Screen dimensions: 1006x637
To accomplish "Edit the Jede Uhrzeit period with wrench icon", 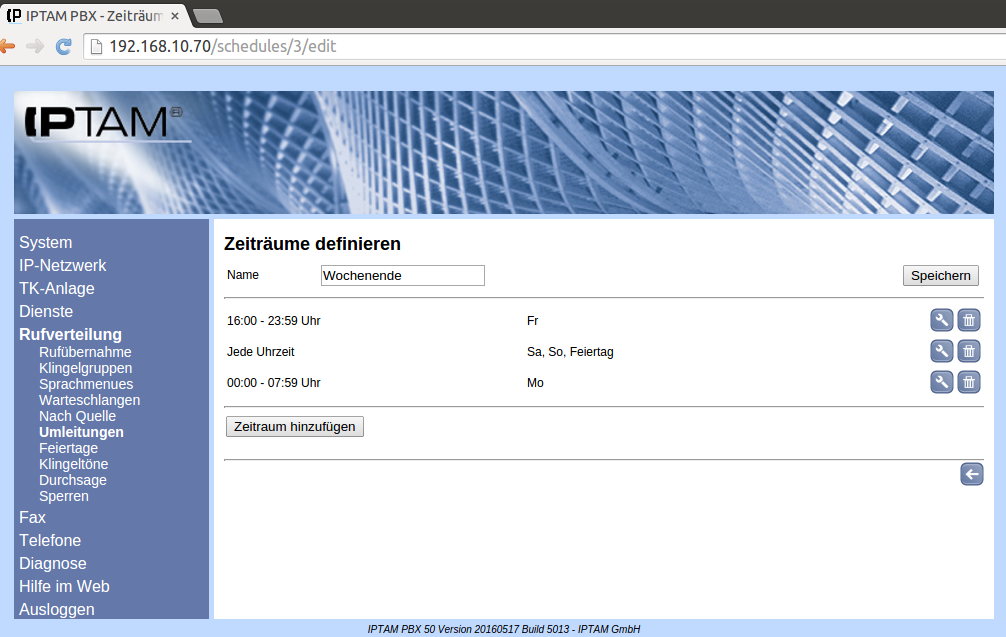I will click(941, 351).
